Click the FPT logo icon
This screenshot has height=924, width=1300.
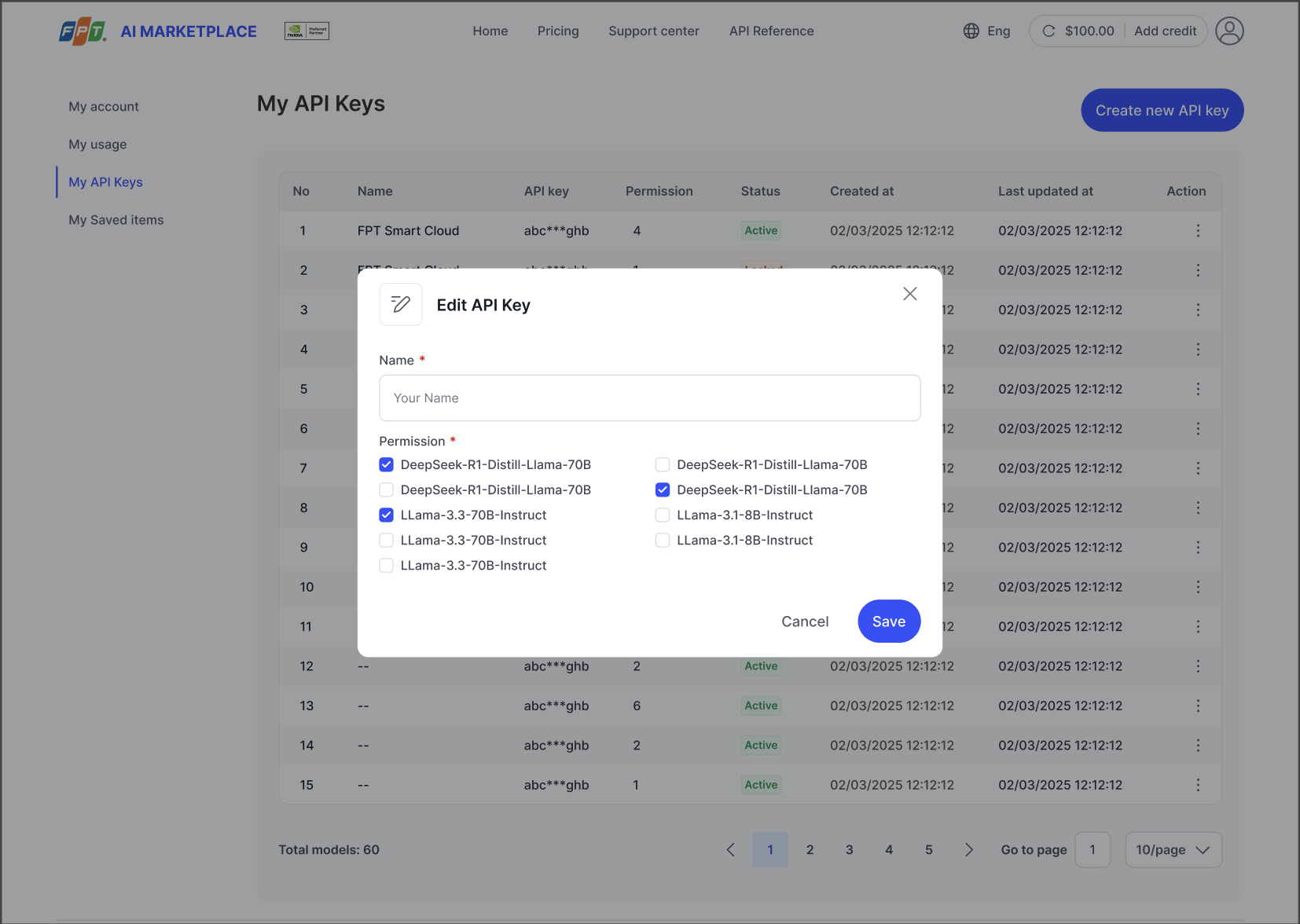pos(83,31)
